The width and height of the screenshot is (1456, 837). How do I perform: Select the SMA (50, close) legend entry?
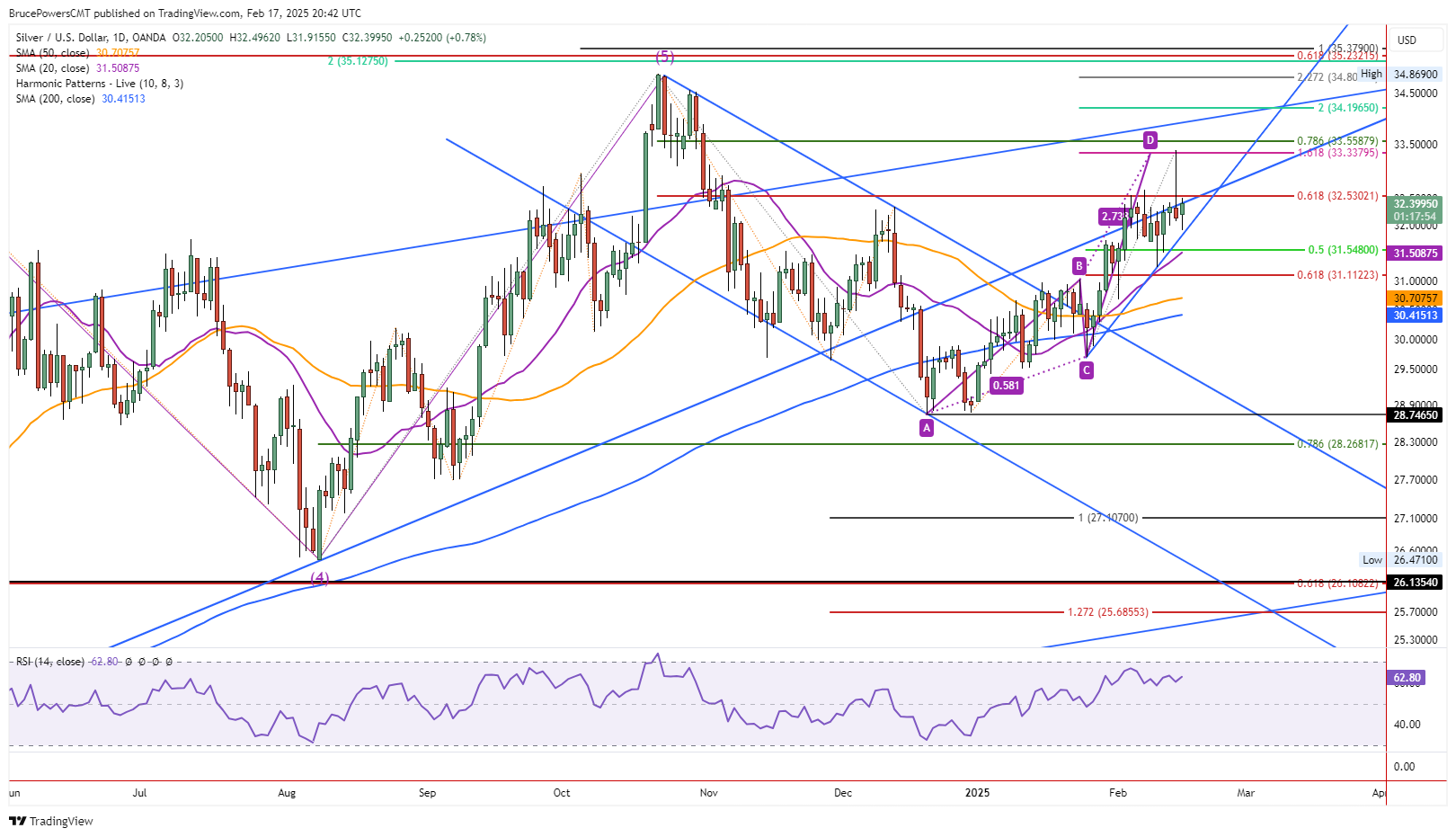(52, 53)
